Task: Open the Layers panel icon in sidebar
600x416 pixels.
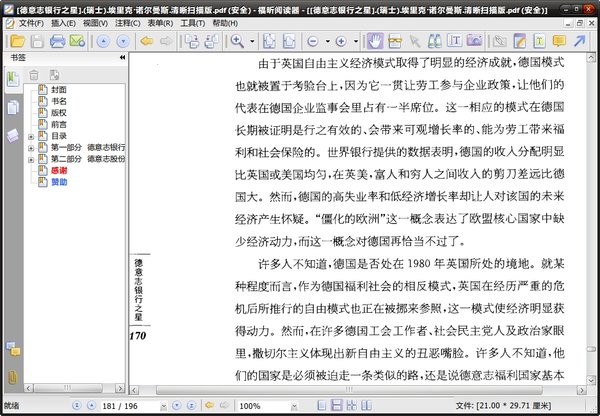Action: [13, 134]
